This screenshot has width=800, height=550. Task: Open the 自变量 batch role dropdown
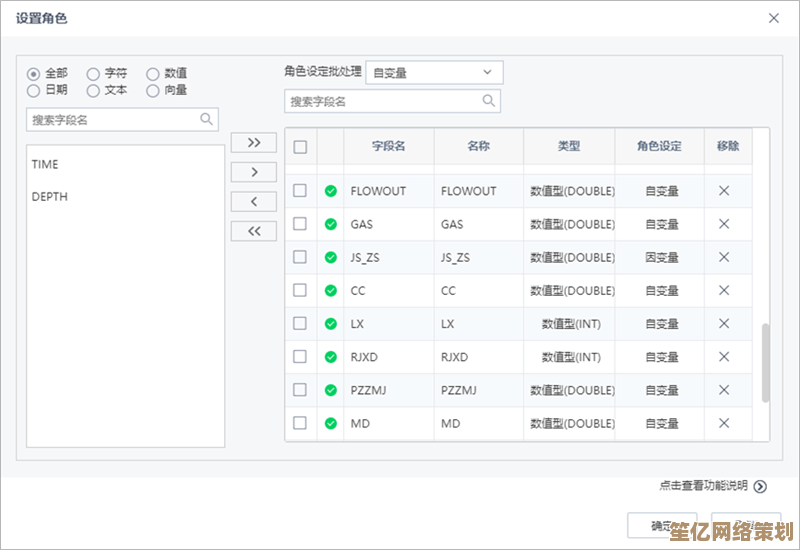[x=434, y=72]
